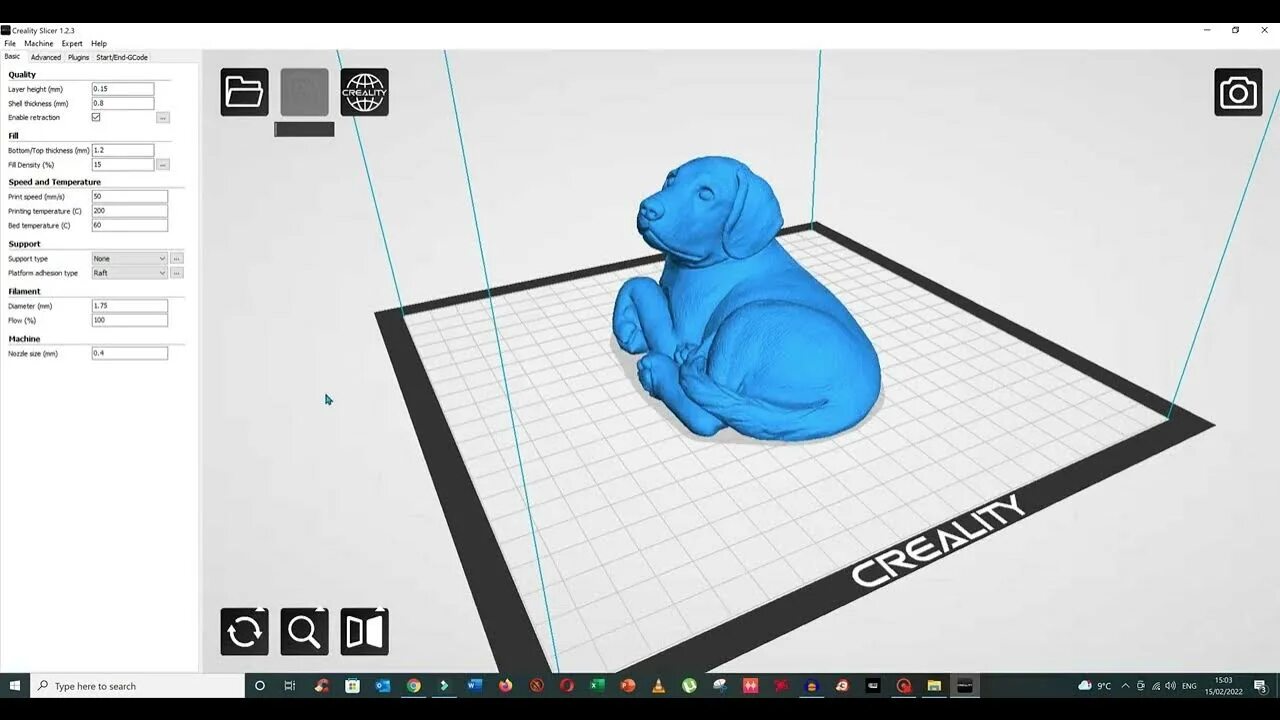
Task: Click the Shell thickness input field
Action: click(123, 103)
